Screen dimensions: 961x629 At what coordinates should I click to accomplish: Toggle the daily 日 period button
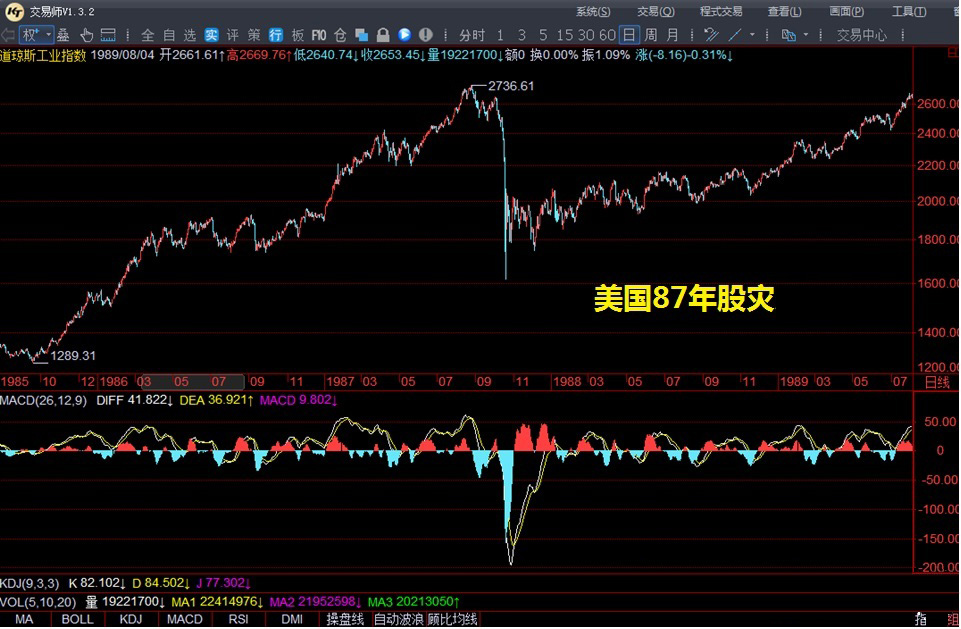[628, 35]
